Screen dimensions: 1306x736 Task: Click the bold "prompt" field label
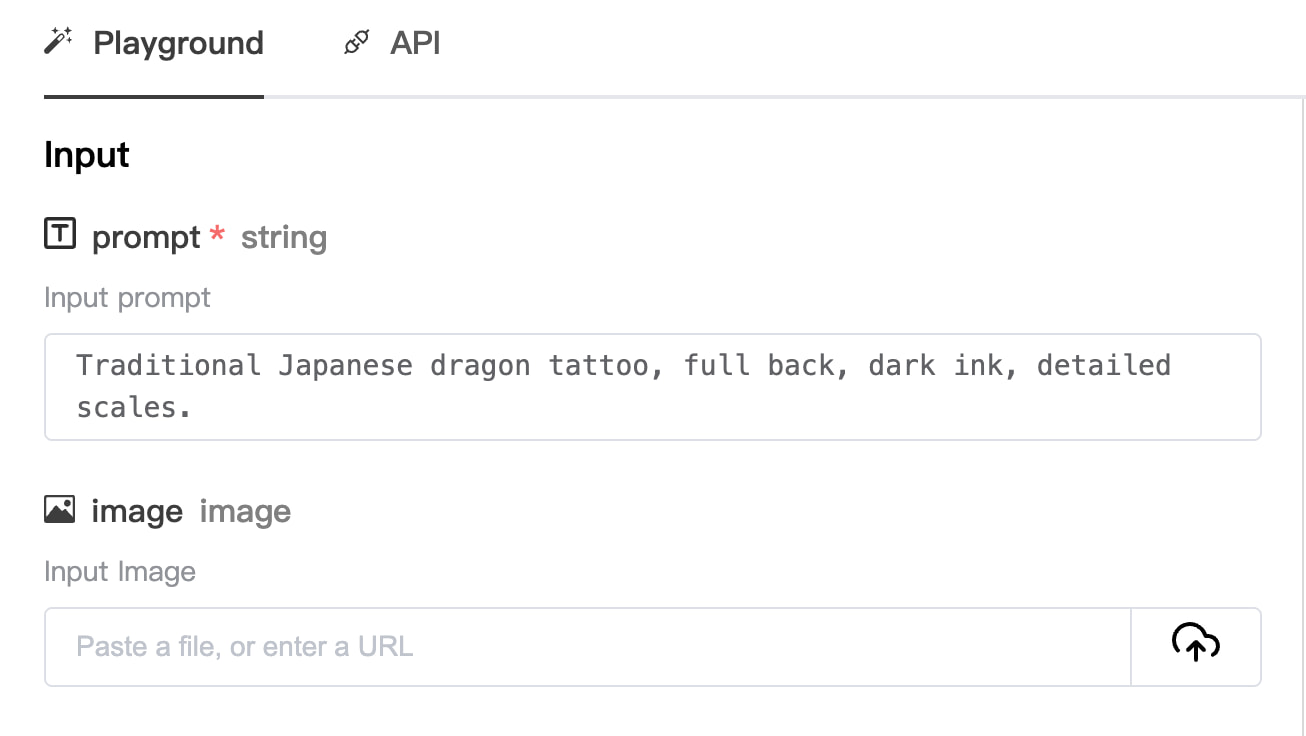click(146, 237)
